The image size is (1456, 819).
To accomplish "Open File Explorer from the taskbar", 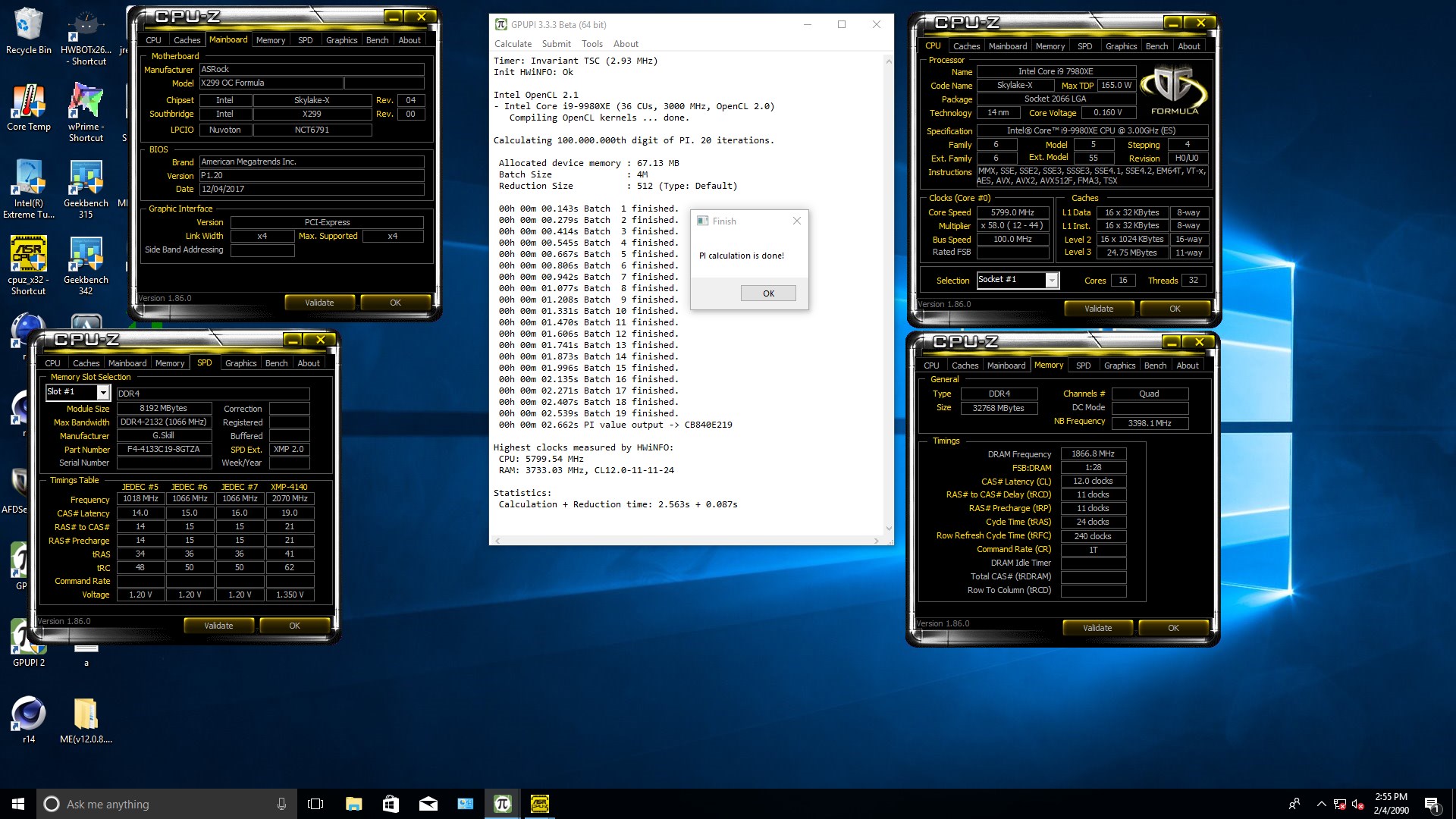I will [353, 804].
